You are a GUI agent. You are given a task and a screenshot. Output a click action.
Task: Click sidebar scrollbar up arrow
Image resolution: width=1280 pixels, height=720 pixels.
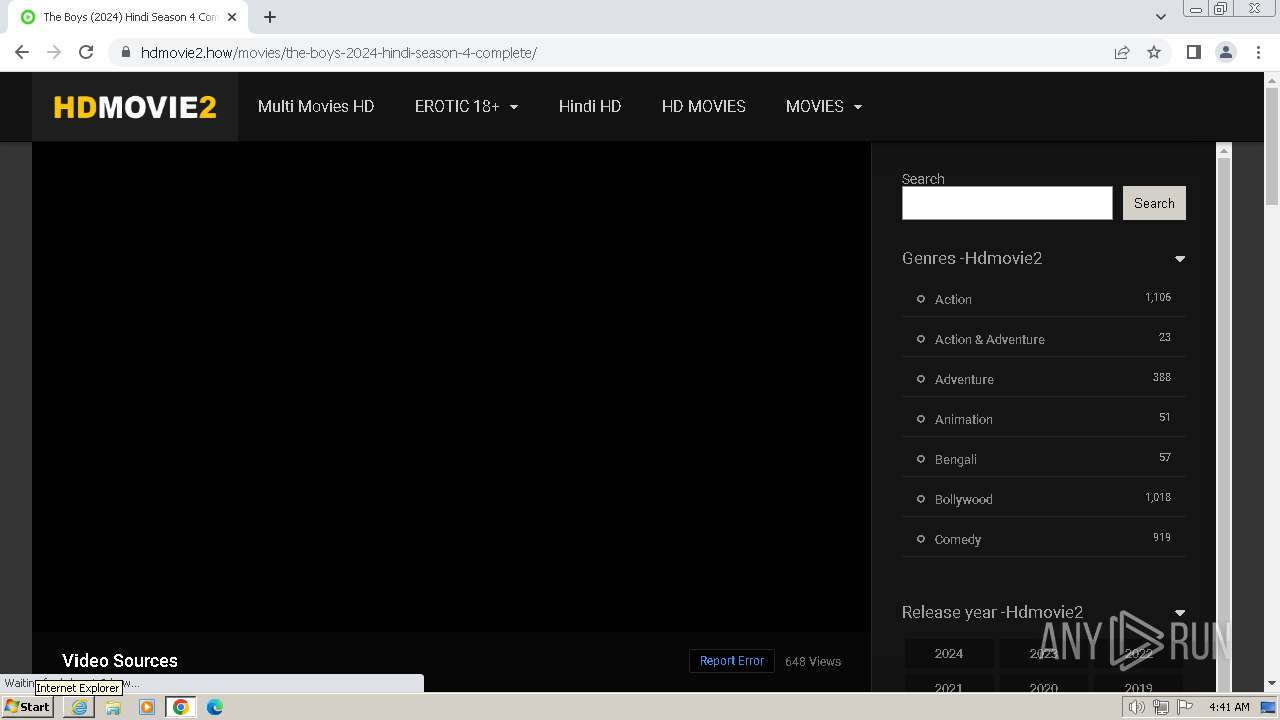1223,150
